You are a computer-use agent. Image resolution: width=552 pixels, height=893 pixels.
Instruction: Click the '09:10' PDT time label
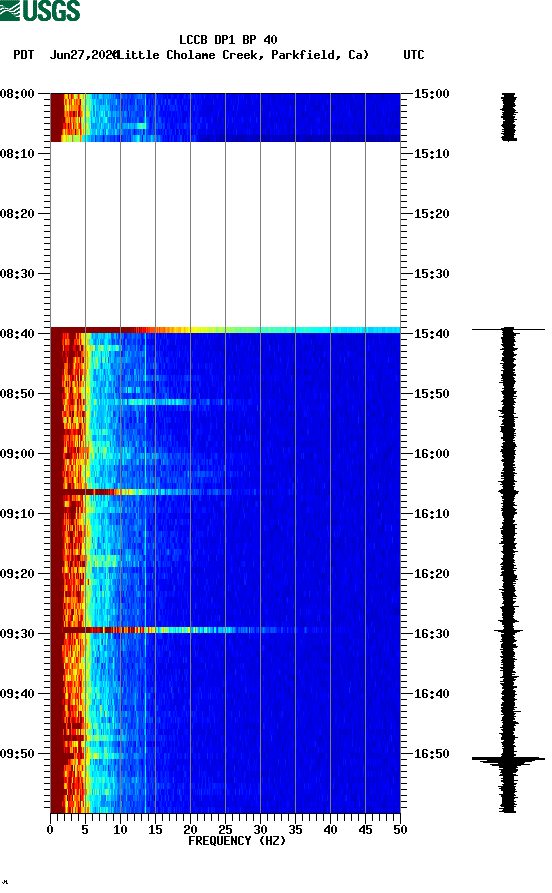(18, 514)
